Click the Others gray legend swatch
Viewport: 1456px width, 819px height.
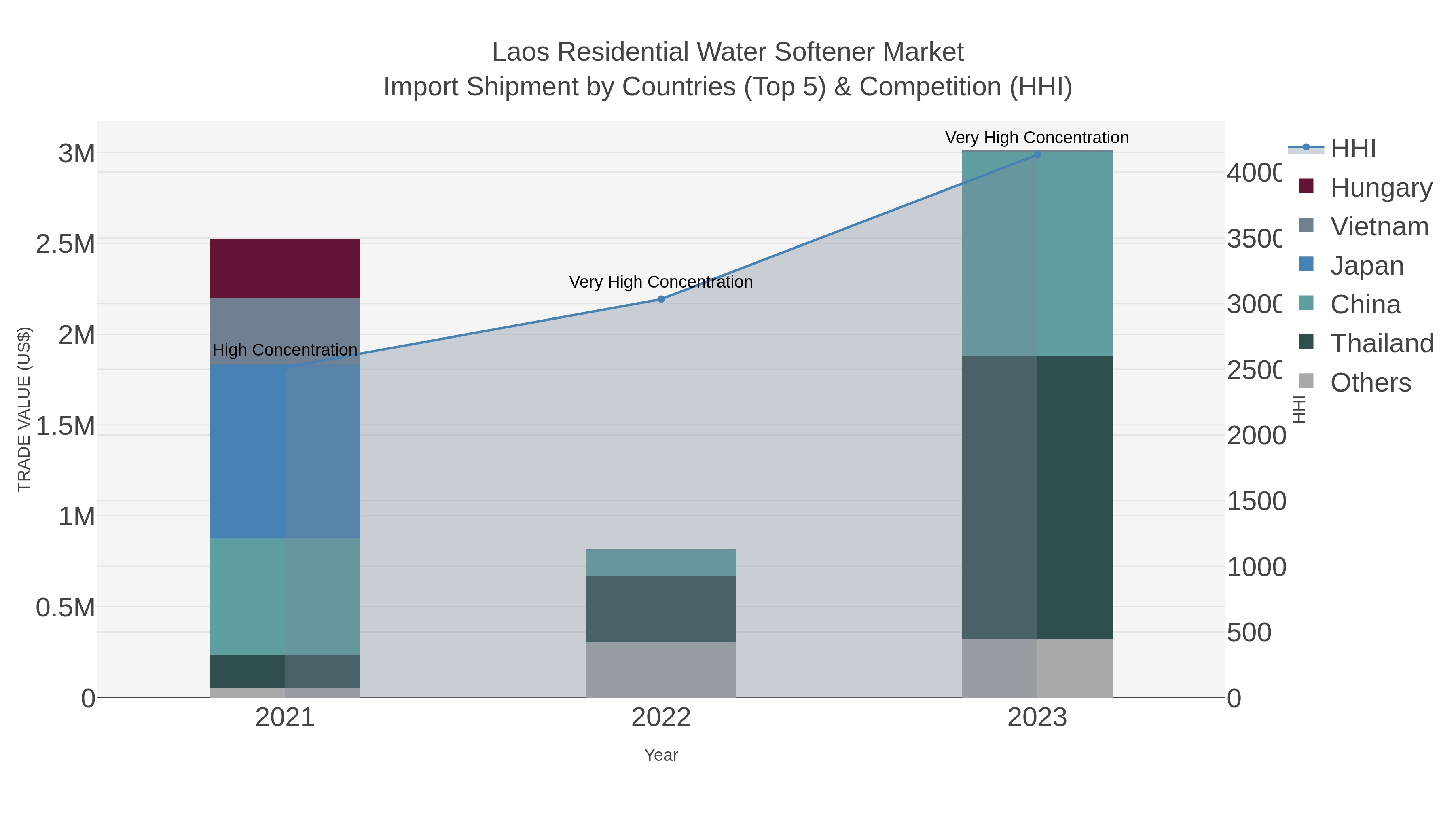pyautogui.click(x=1306, y=381)
